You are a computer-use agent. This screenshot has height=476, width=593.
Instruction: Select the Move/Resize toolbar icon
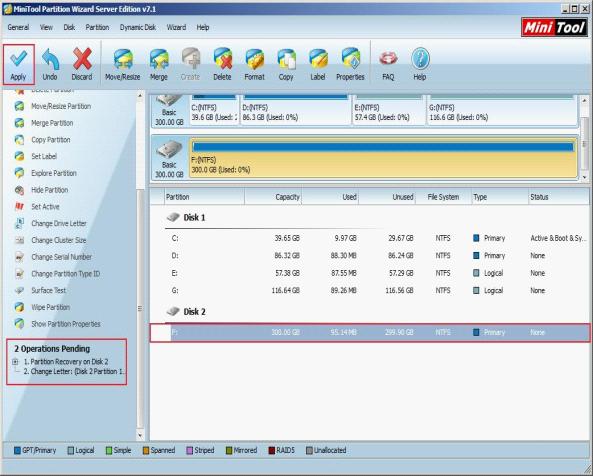click(123, 59)
